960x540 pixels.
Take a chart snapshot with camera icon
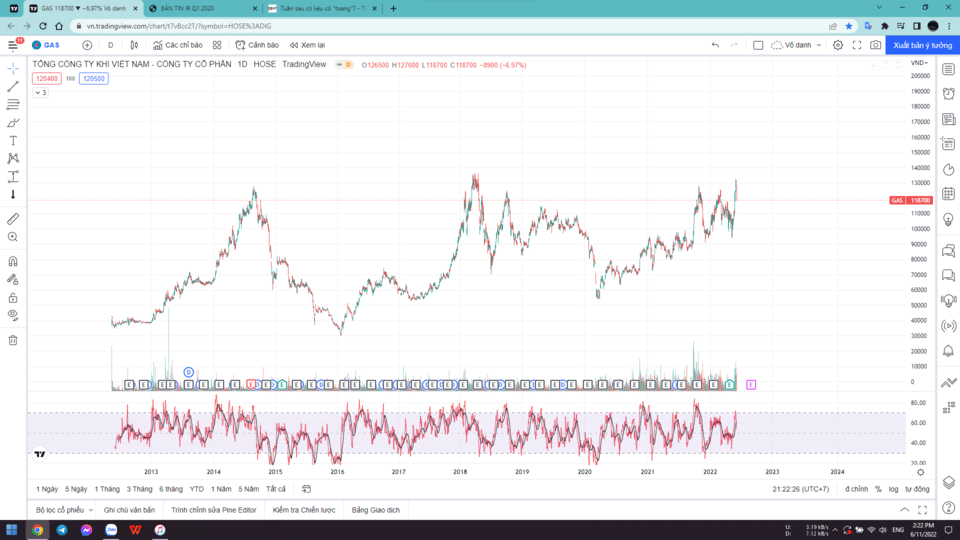pyautogui.click(x=876, y=45)
